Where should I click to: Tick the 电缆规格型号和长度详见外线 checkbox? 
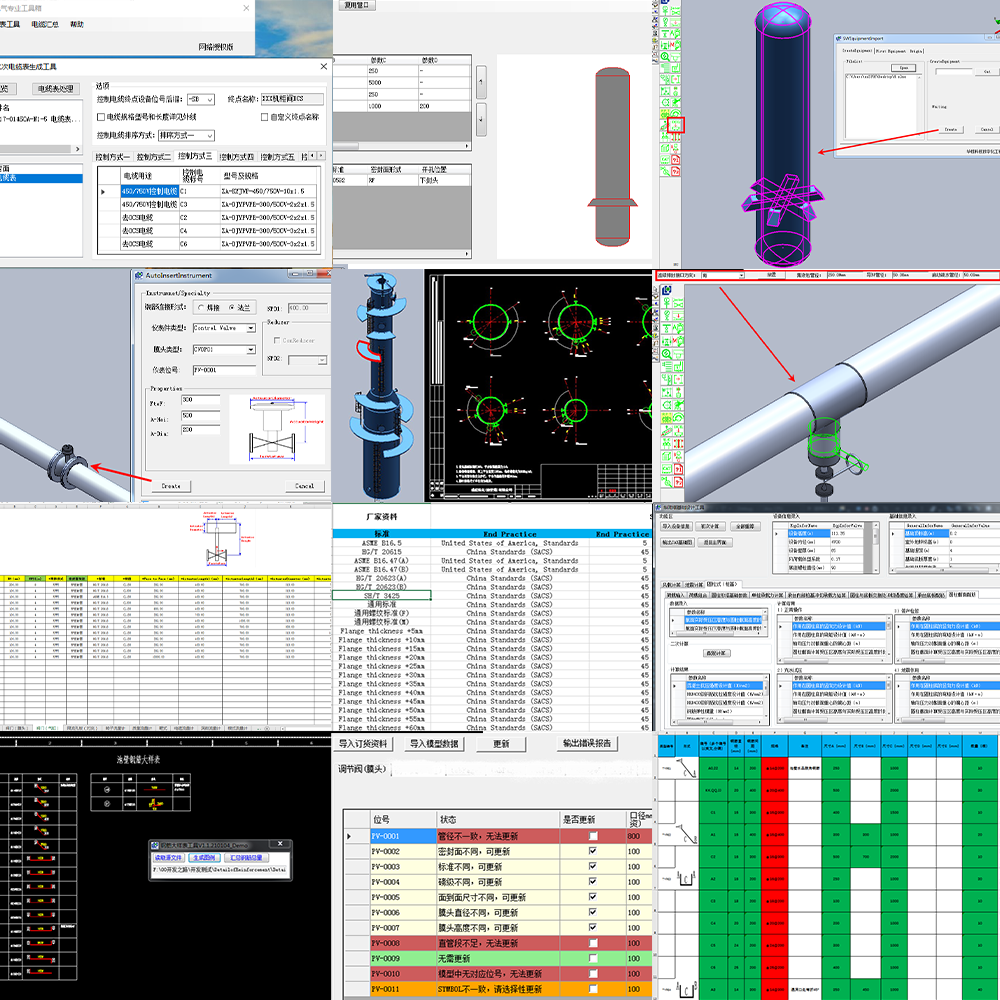pos(101,117)
